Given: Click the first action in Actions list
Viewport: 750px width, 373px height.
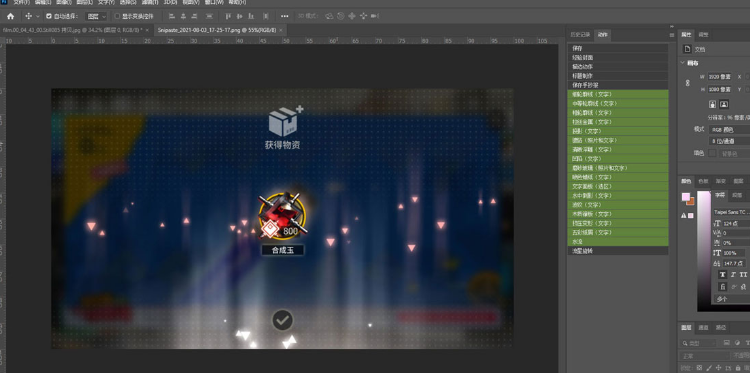Looking at the screenshot, I should tap(618, 48).
